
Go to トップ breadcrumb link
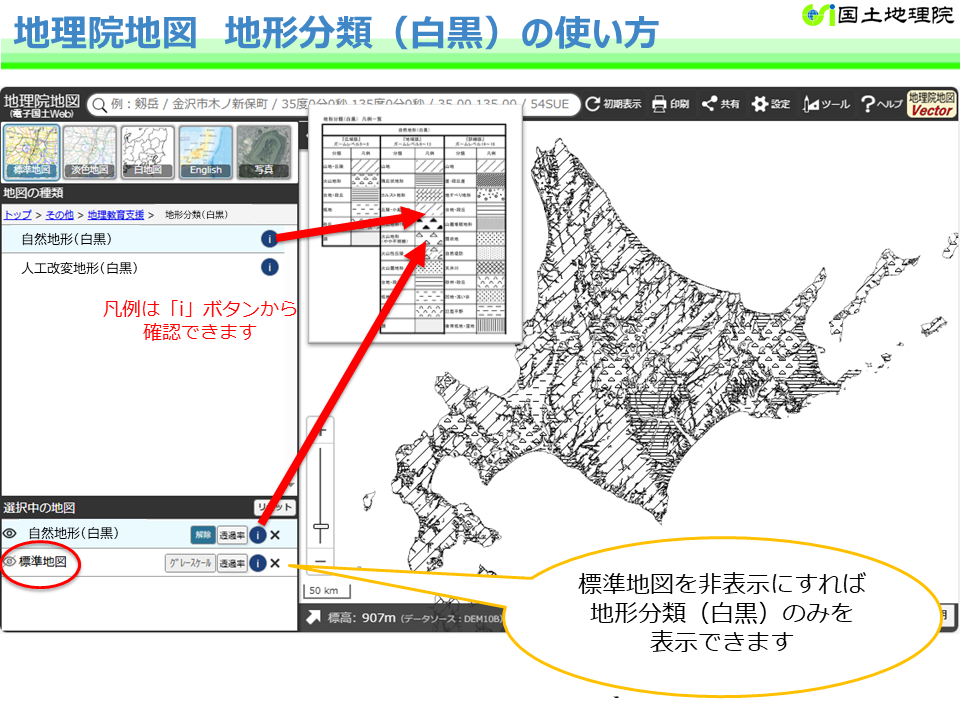(18, 215)
